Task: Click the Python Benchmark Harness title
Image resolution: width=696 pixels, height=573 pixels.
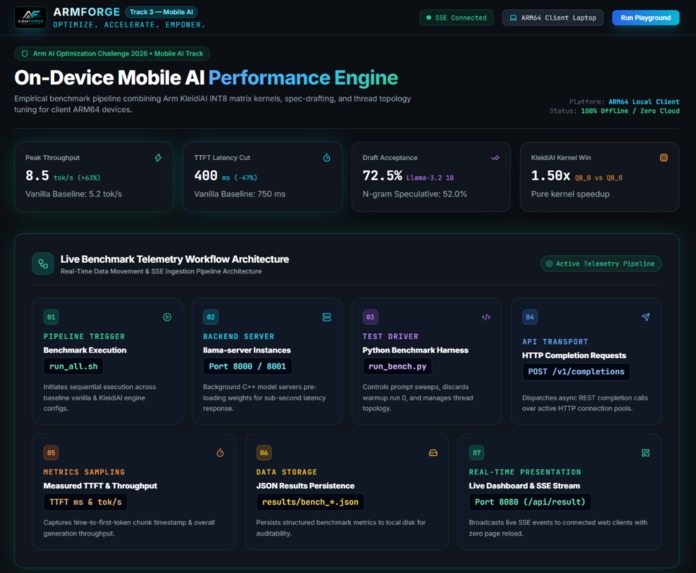Action: pyautogui.click(x=415, y=350)
